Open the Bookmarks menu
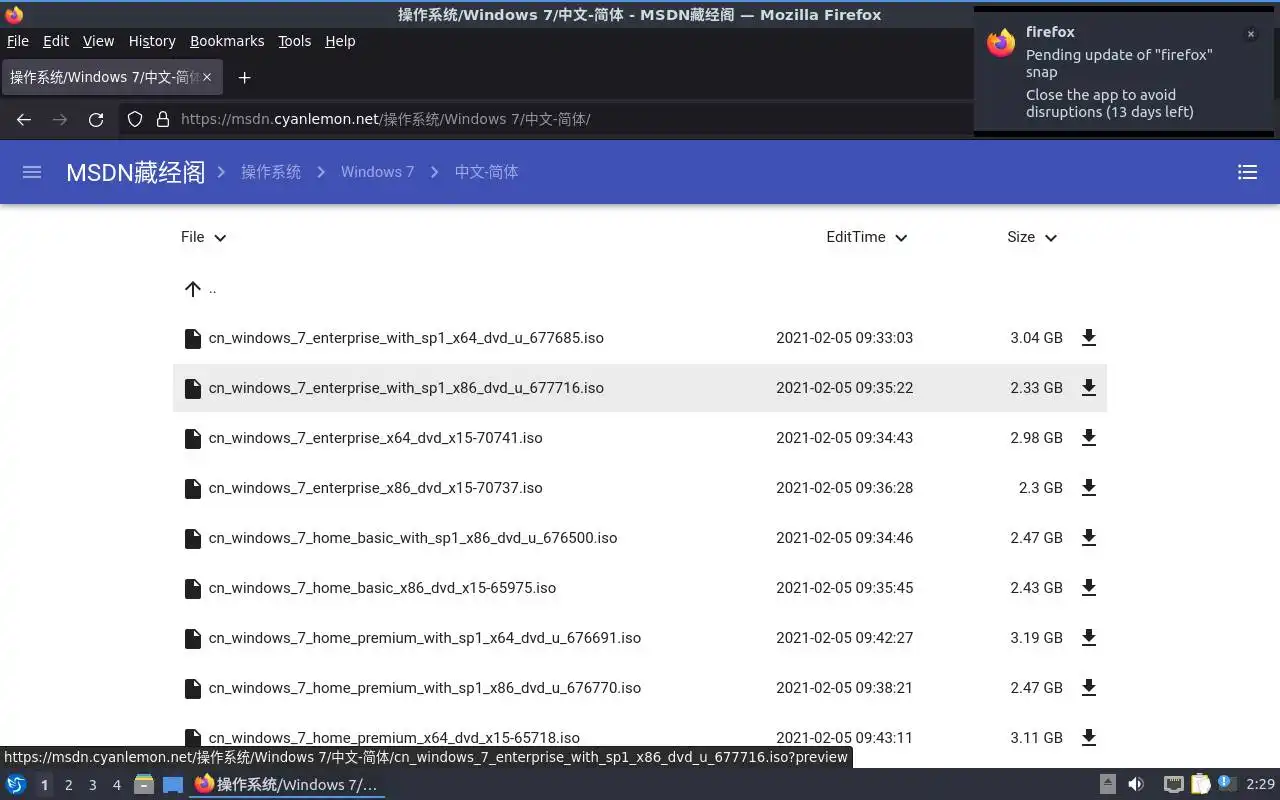Viewport: 1280px width, 800px height. [227, 41]
